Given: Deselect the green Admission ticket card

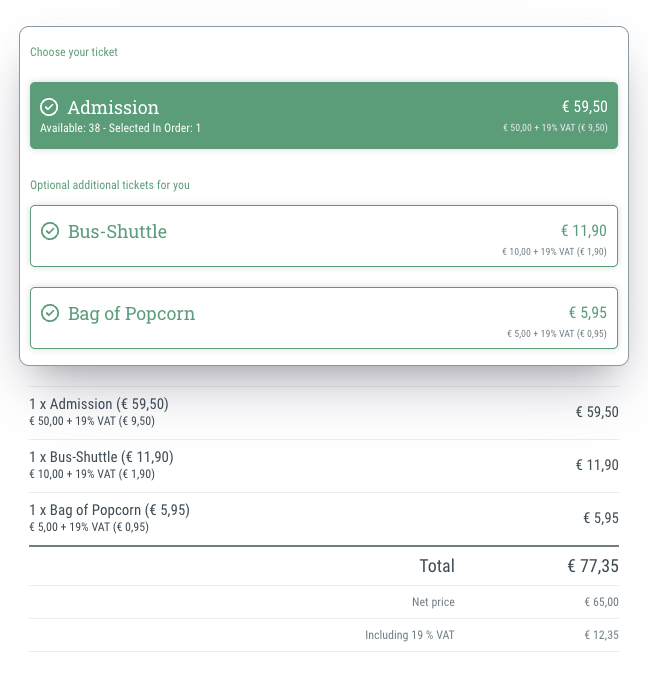Looking at the screenshot, I should pos(324,115).
